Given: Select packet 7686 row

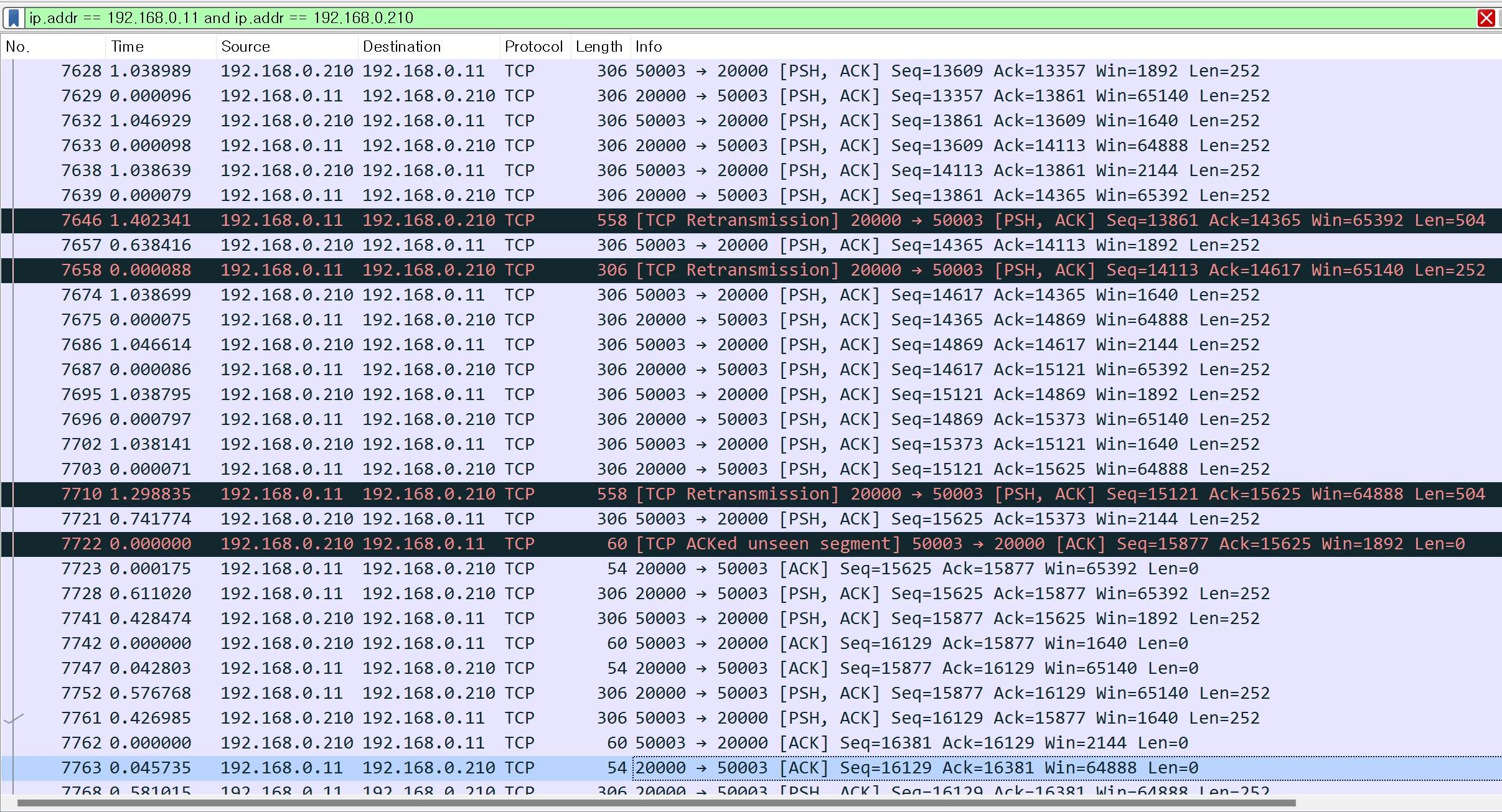Looking at the screenshot, I should pyautogui.click(x=751, y=345).
